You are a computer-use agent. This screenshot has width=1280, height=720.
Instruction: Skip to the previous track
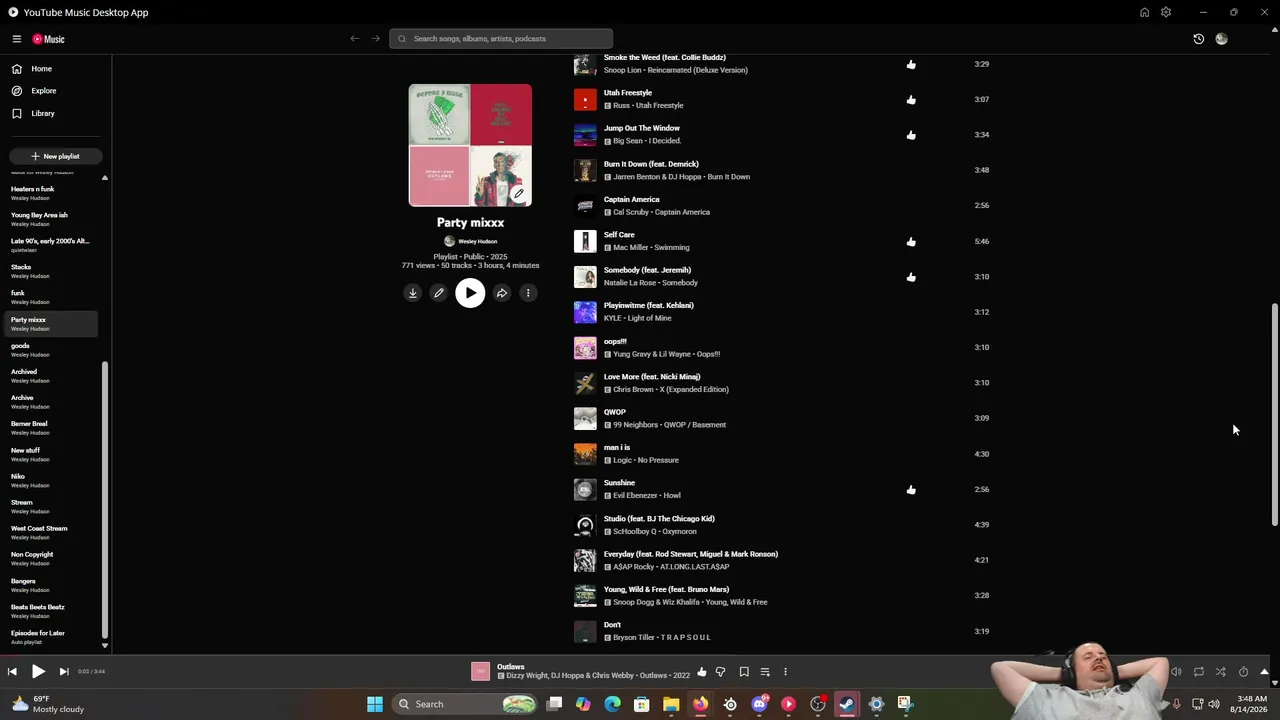click(x=12, y=672)
